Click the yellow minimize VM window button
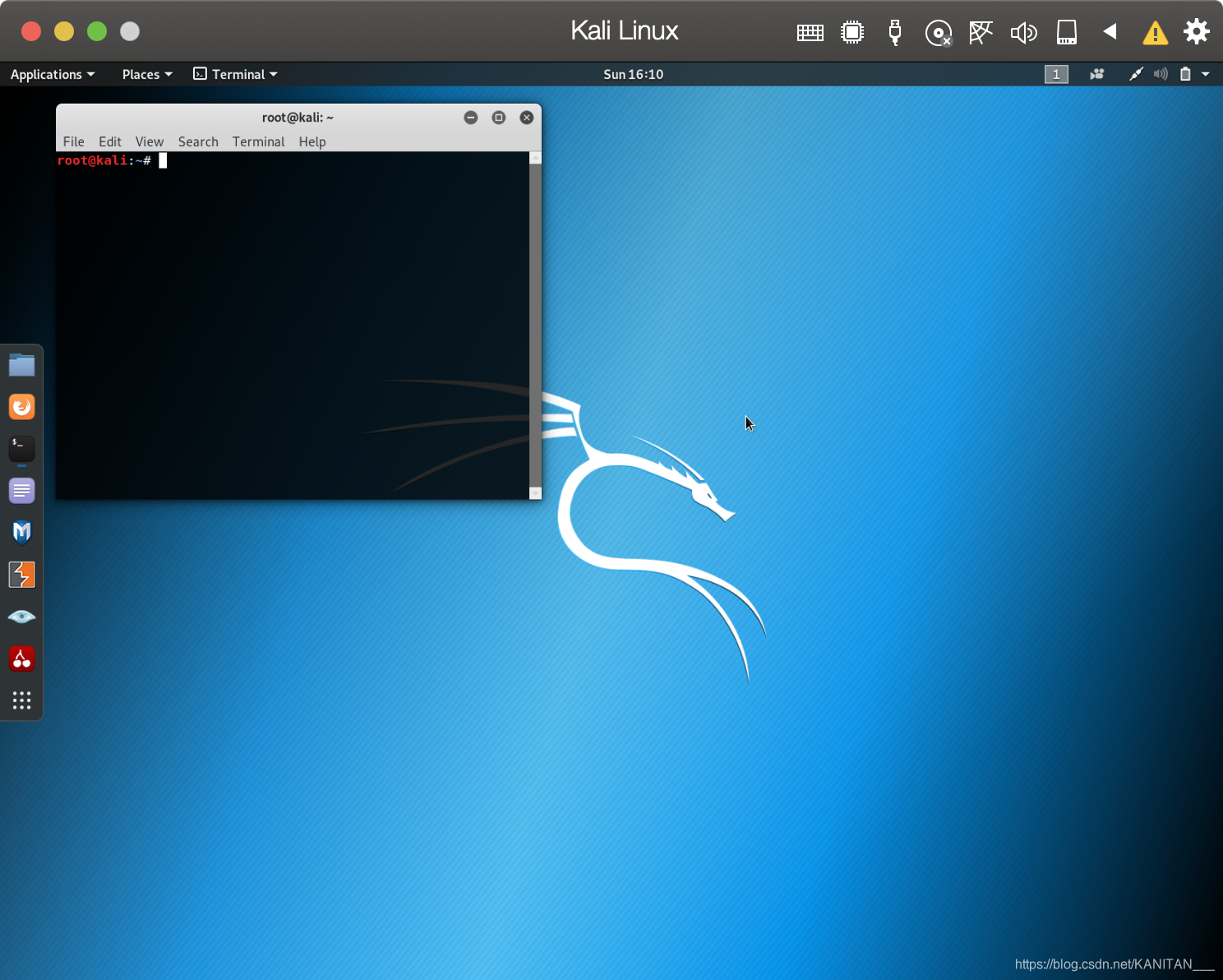This screenshot has height=980, width=1223. [x=64, y=31]
